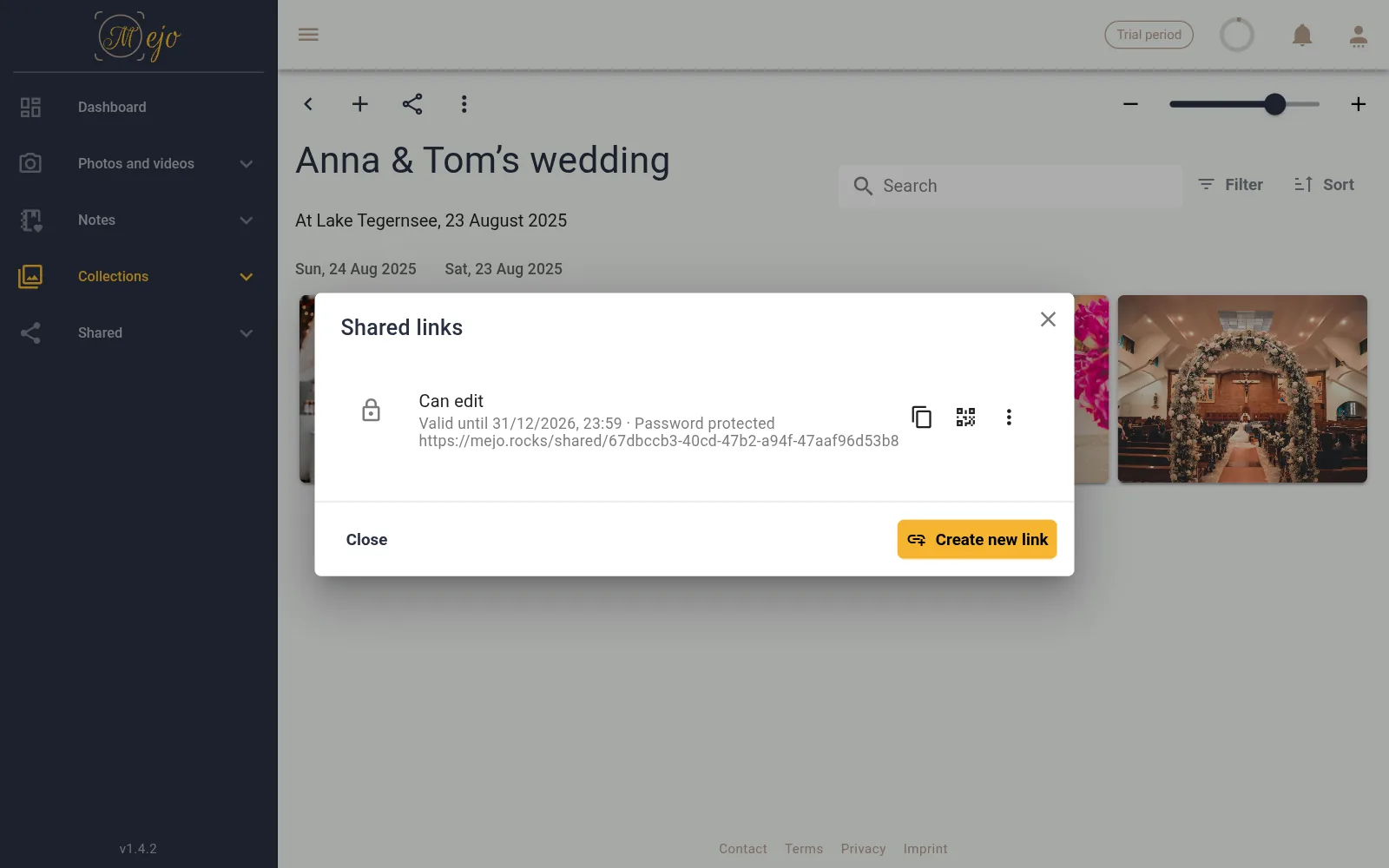Click the Sat, 23 Aug 2025 date

tap(504, 269)
